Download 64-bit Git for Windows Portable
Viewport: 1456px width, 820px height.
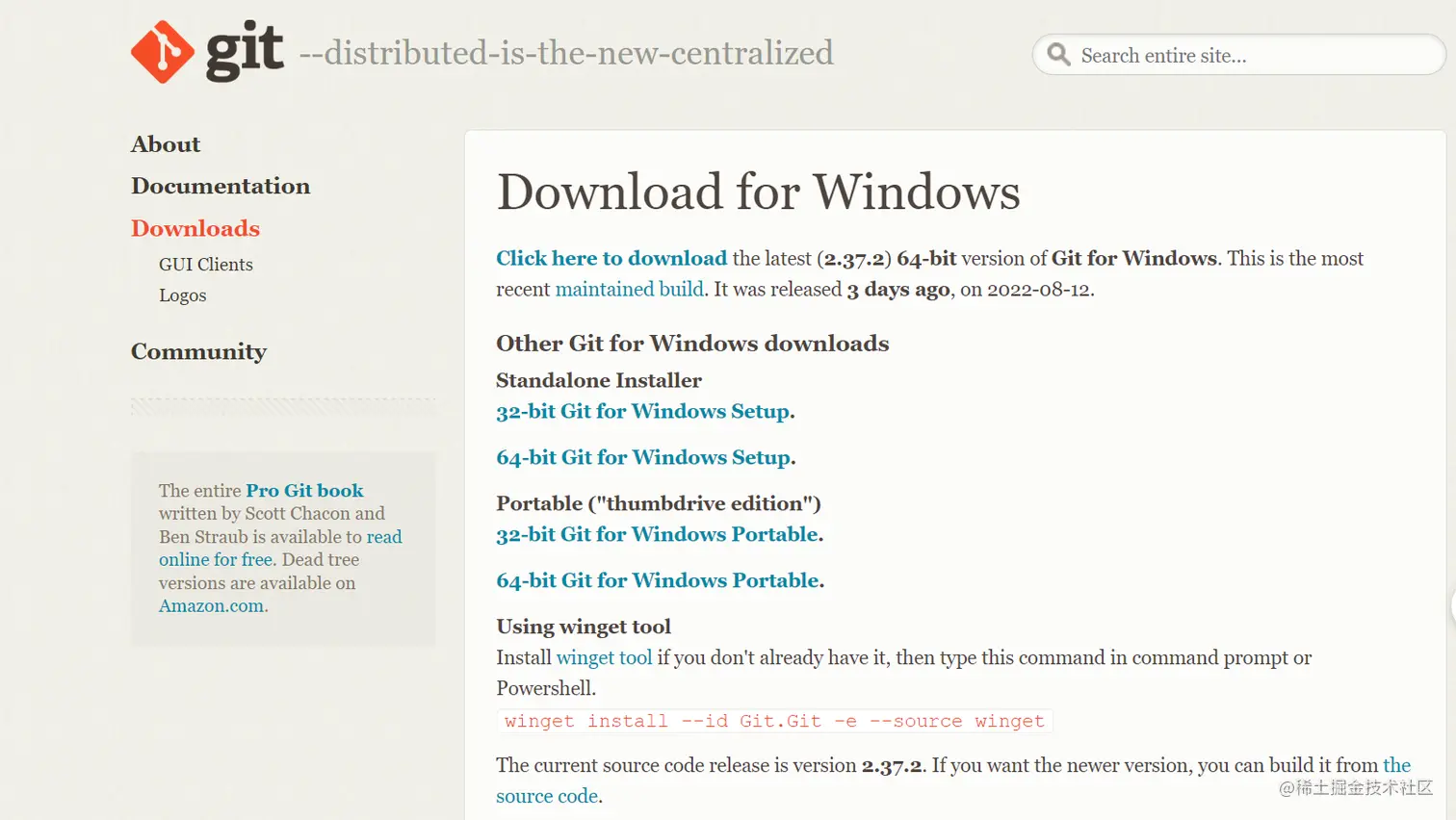(x=658, y=580)
